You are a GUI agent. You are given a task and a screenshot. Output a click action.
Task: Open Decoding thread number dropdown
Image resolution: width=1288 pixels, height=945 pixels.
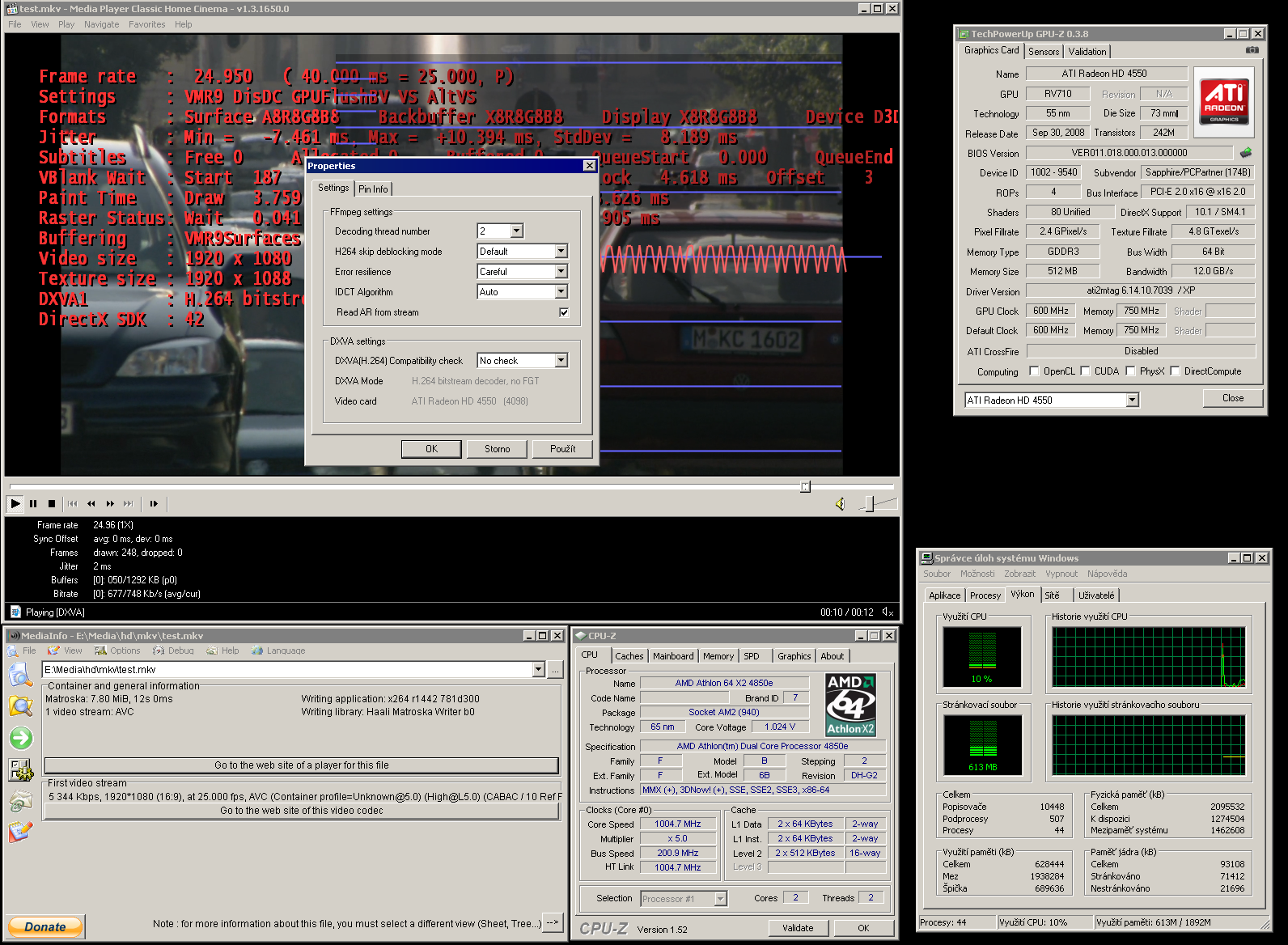(516, 231)
